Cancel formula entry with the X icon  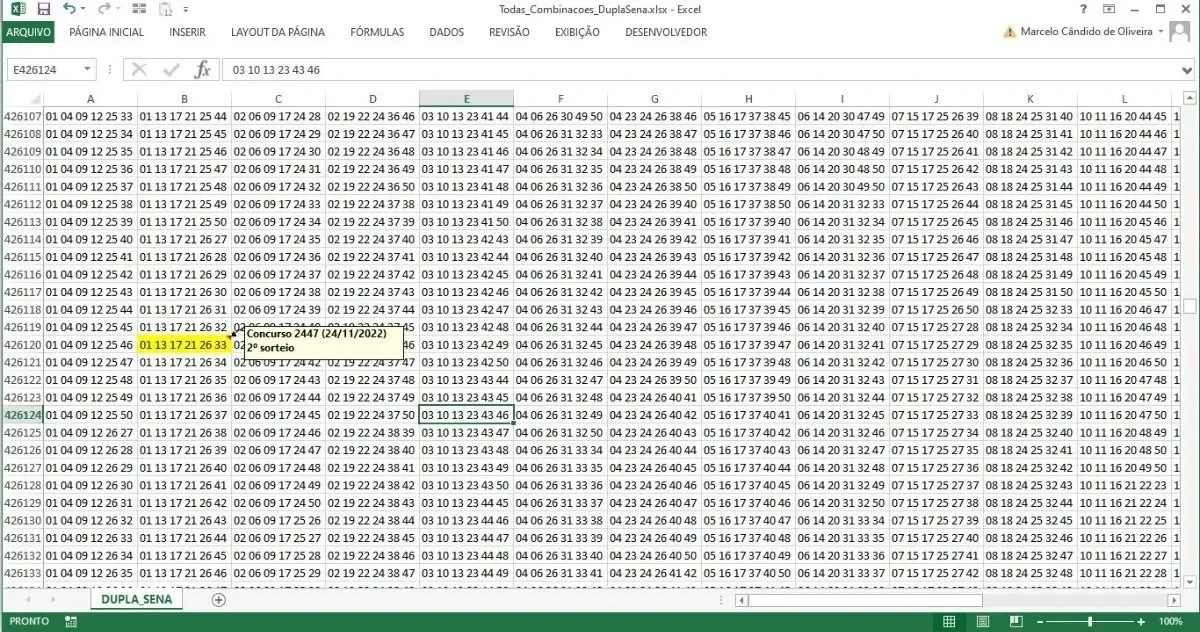coord(139,69)
